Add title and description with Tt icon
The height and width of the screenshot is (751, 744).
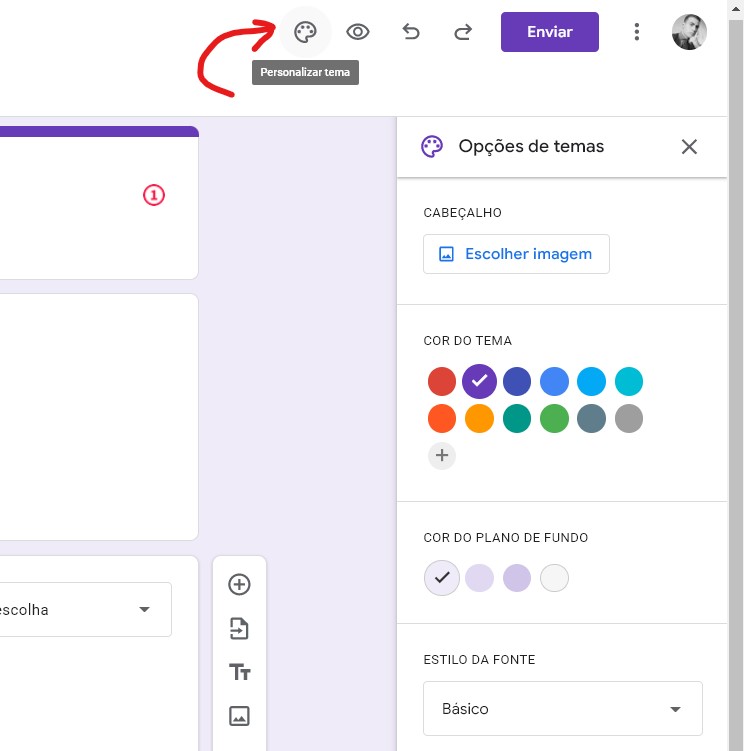pos(239,672)
